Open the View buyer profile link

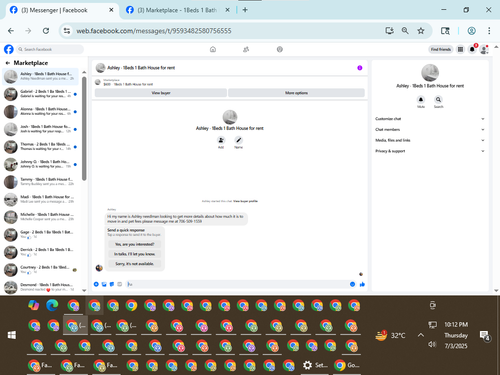coord(245,201)
